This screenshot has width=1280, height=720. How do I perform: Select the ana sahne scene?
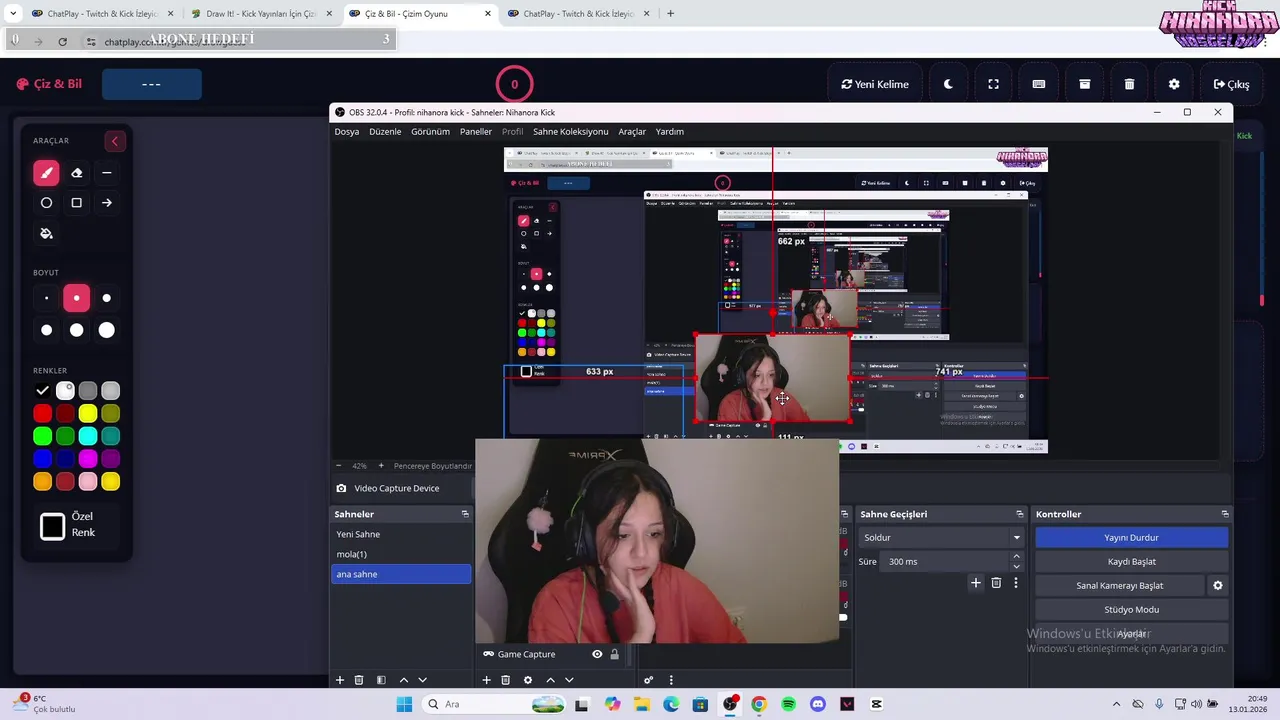[x=401, y=574]
